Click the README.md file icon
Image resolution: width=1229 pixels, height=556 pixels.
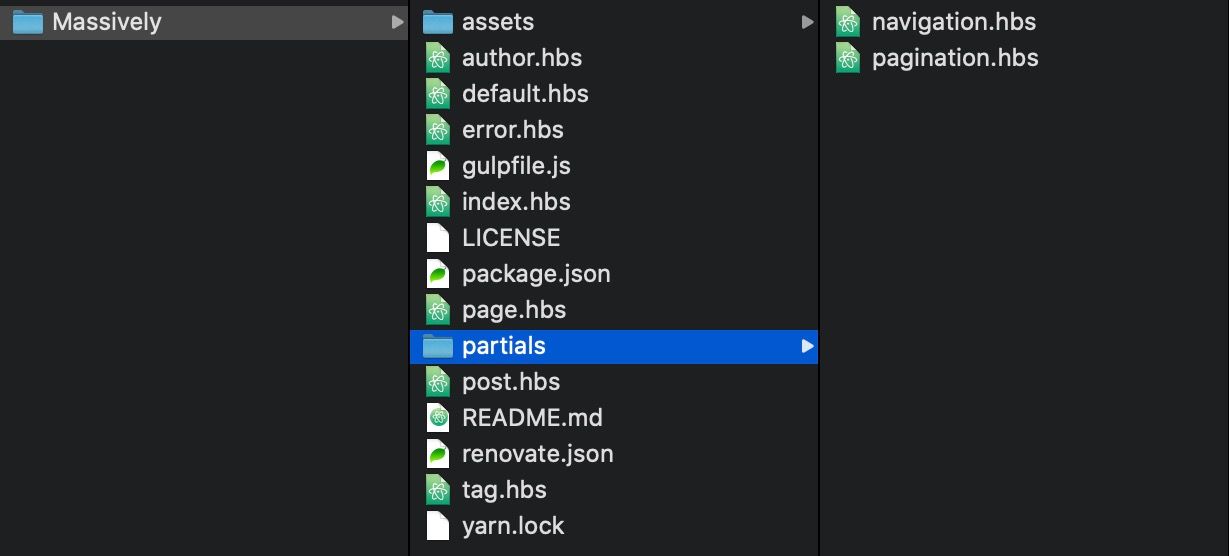tap(437, 418)
